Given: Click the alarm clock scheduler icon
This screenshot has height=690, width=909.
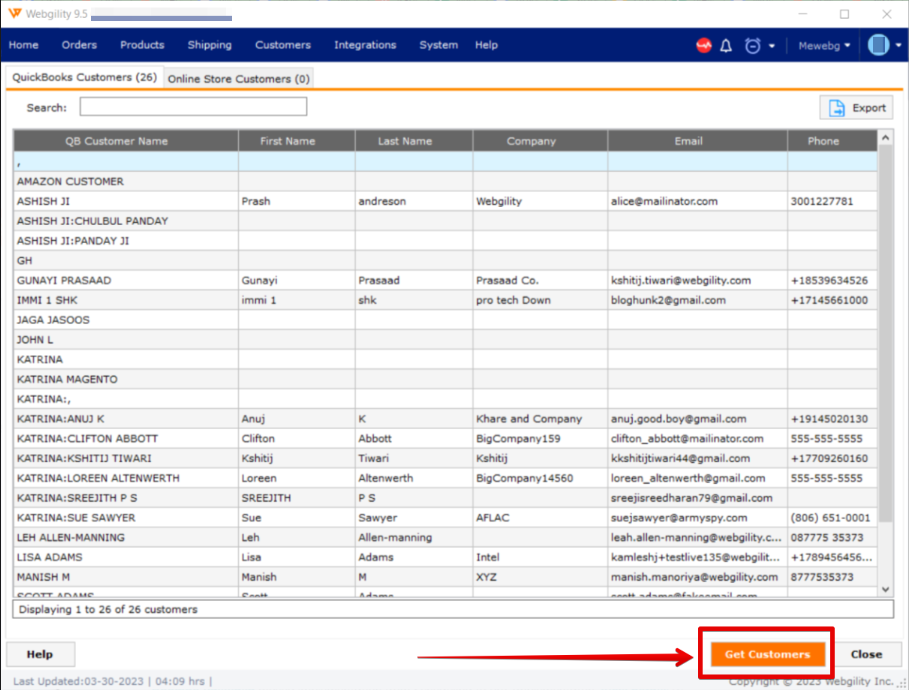Looking at the screenshot, I should point(752,45).
